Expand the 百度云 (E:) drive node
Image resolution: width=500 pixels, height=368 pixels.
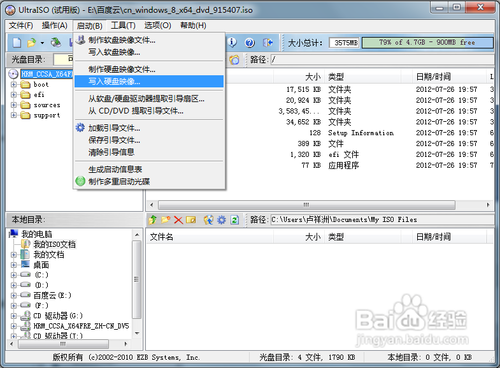click(13, 295)
